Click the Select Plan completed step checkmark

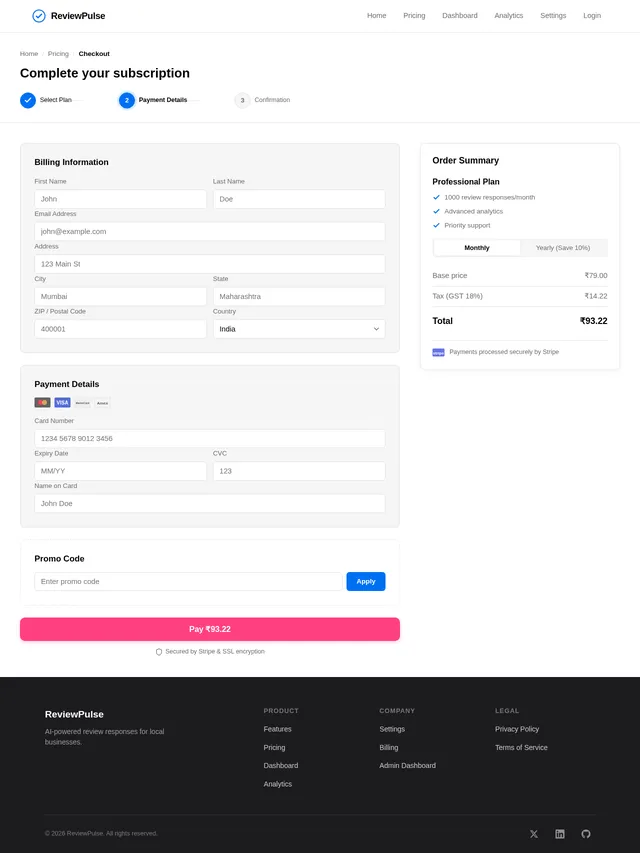coord(28,100)
